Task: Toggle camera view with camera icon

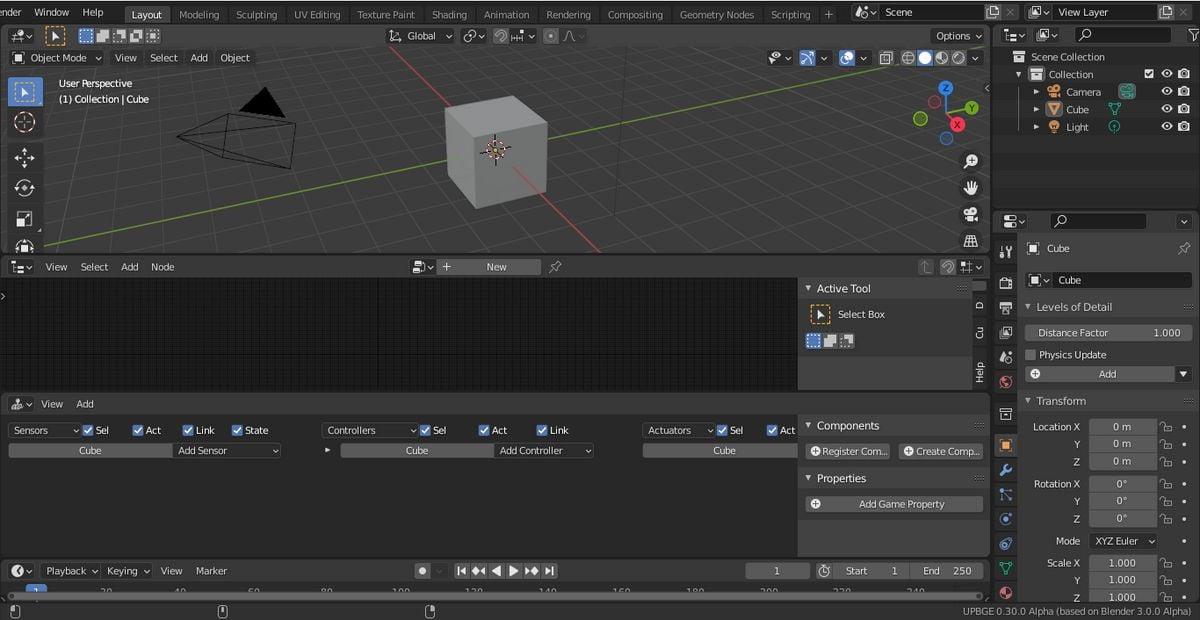Action: click(x=970, y=214)
